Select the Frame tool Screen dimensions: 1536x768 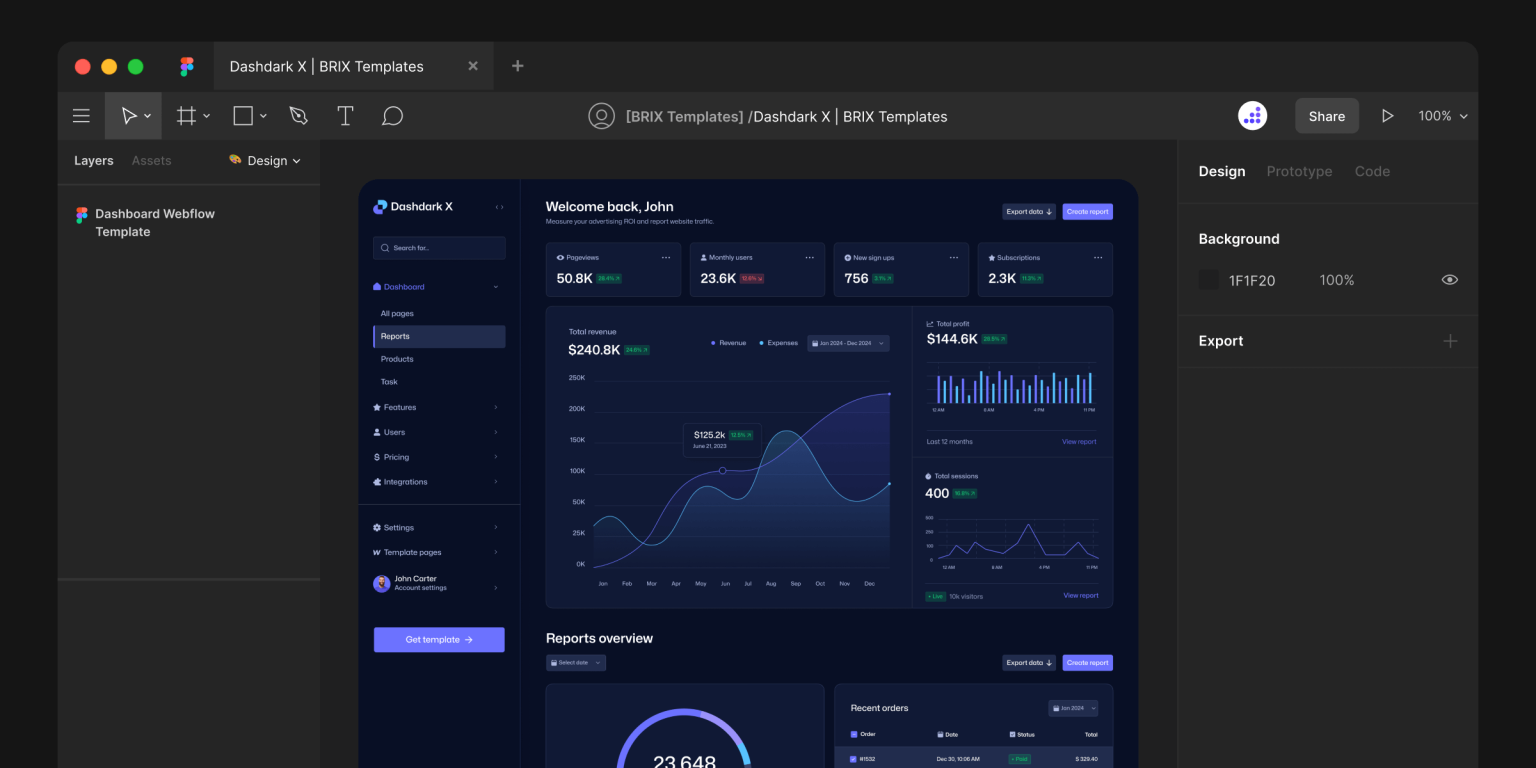click(186, 115)
